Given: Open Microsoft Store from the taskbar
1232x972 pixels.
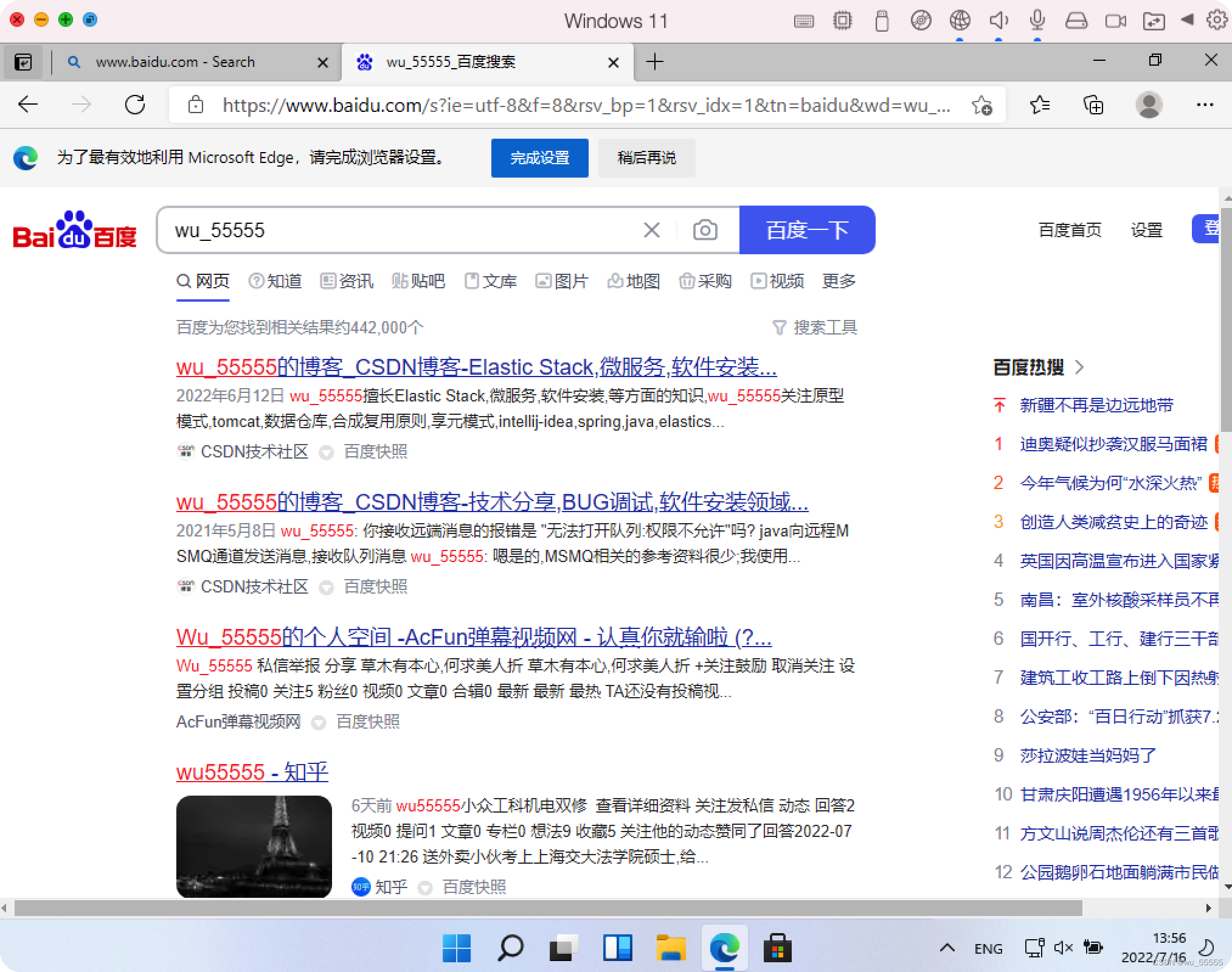Looking at the screenshot, I should [x=777, y=948].
